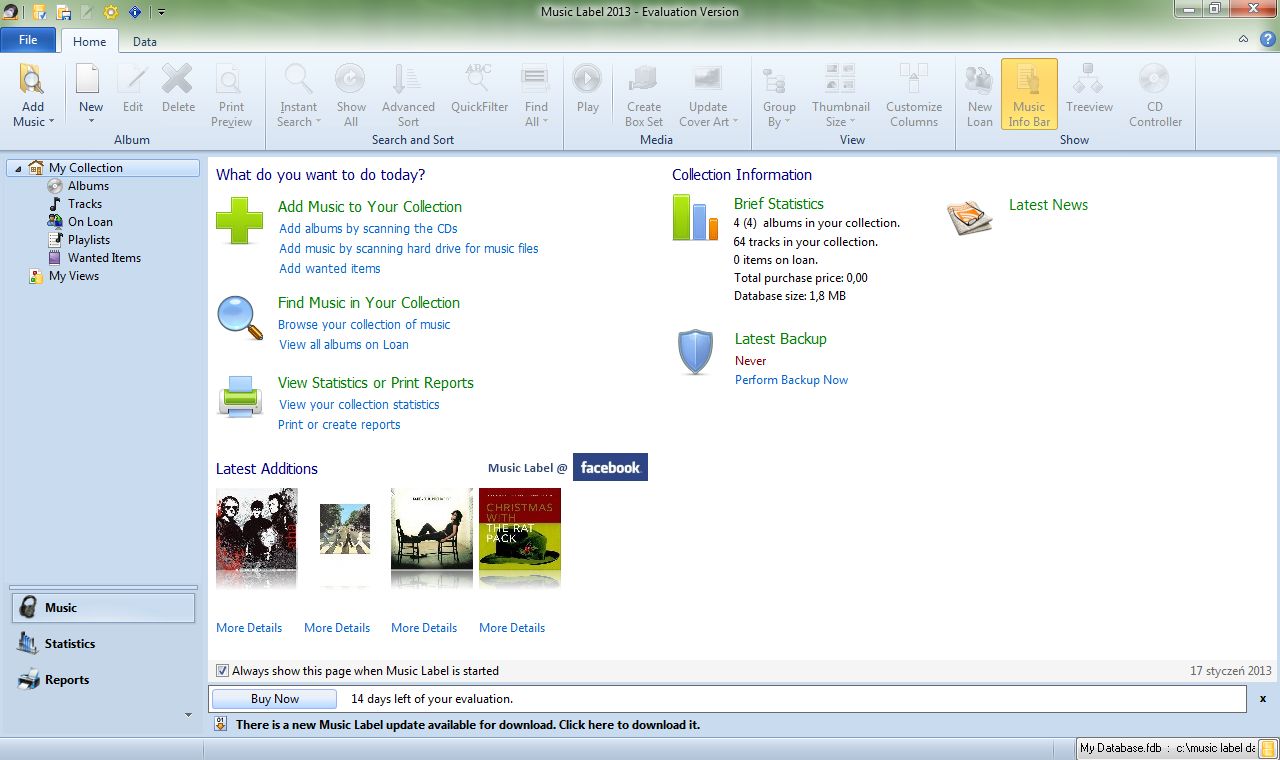Open the Update Cover Art dropdown arrow
Viewport: 1280px width, 760px height.
pos(735,122)
